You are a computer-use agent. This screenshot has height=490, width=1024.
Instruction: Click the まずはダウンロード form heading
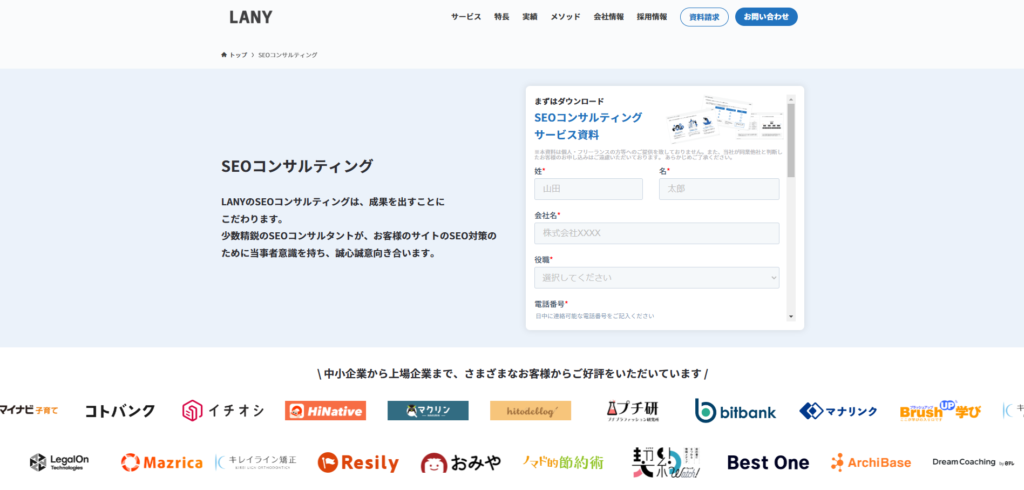tap(569, 101)
